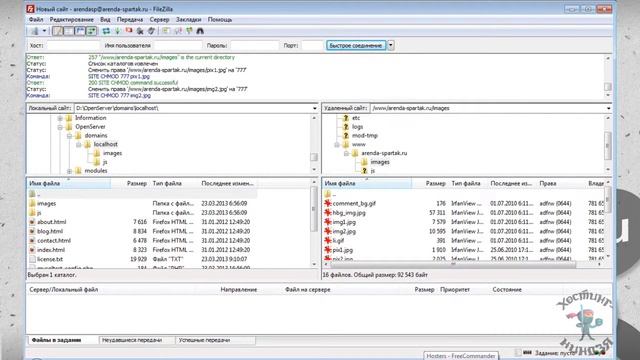Sort remote list by Права column

tap(548, 184)
